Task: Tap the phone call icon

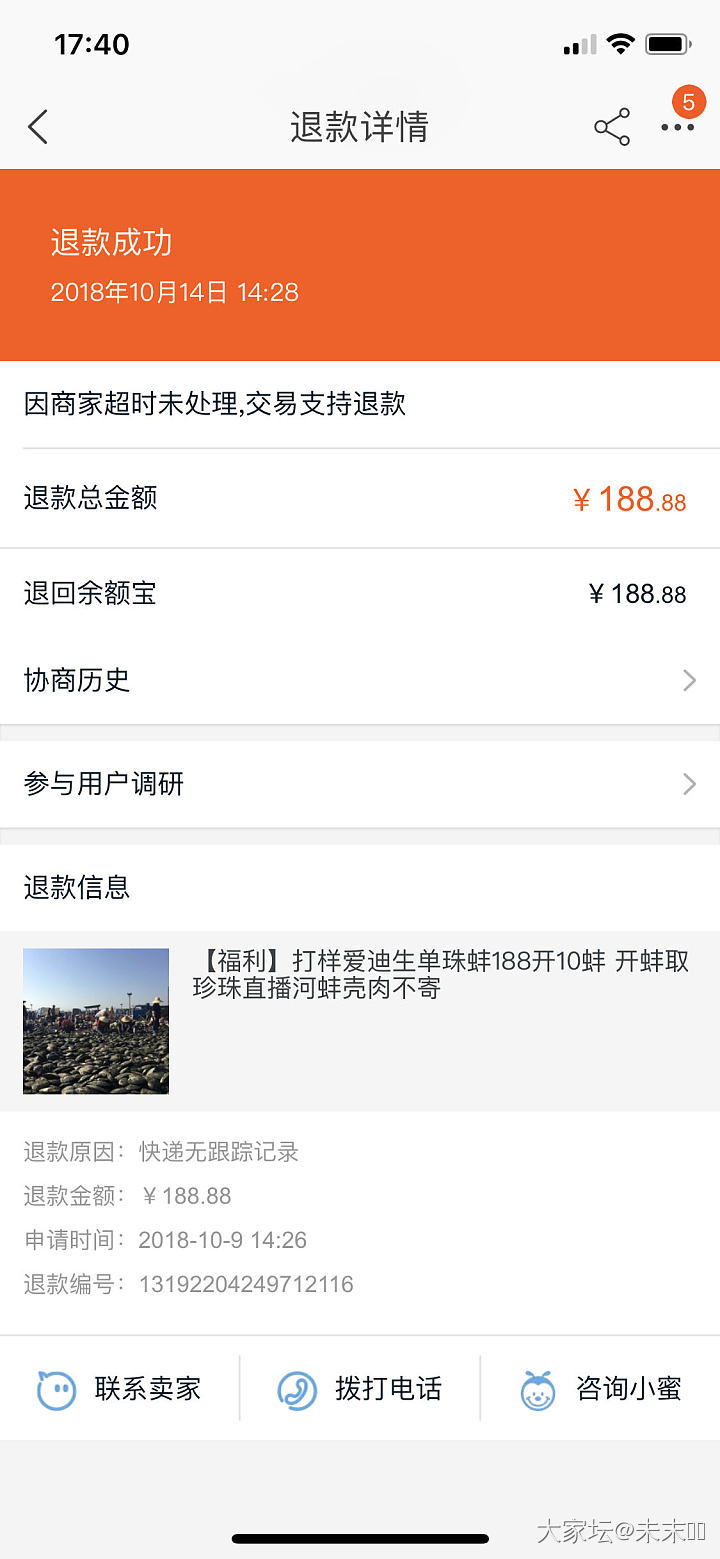Action: click(x=297, y=1389)
